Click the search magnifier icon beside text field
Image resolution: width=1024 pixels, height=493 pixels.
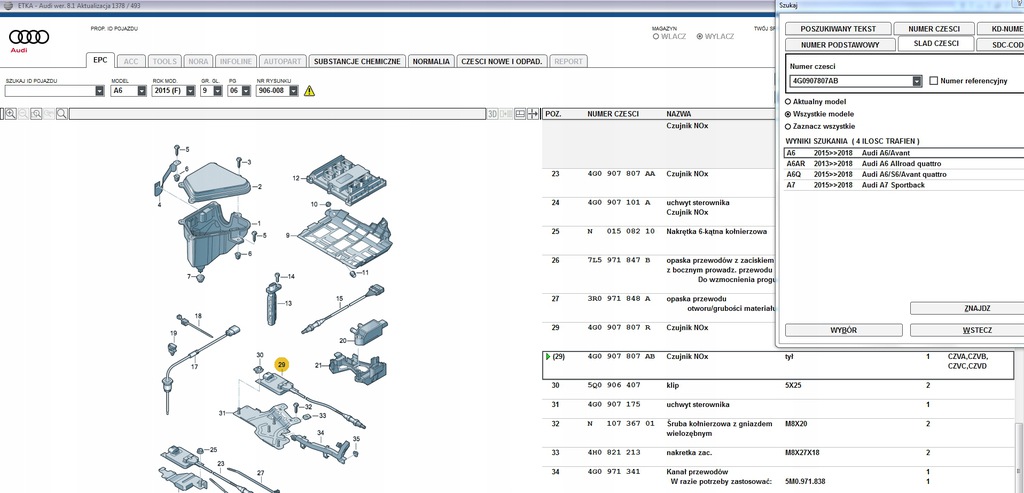coord(61,114)
